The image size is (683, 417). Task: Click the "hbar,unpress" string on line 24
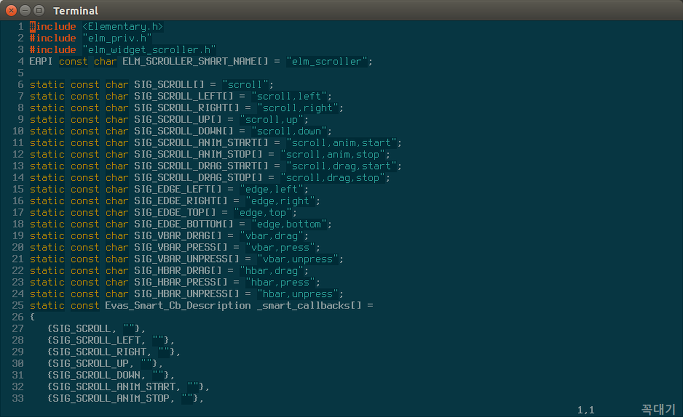click(298, 294)
